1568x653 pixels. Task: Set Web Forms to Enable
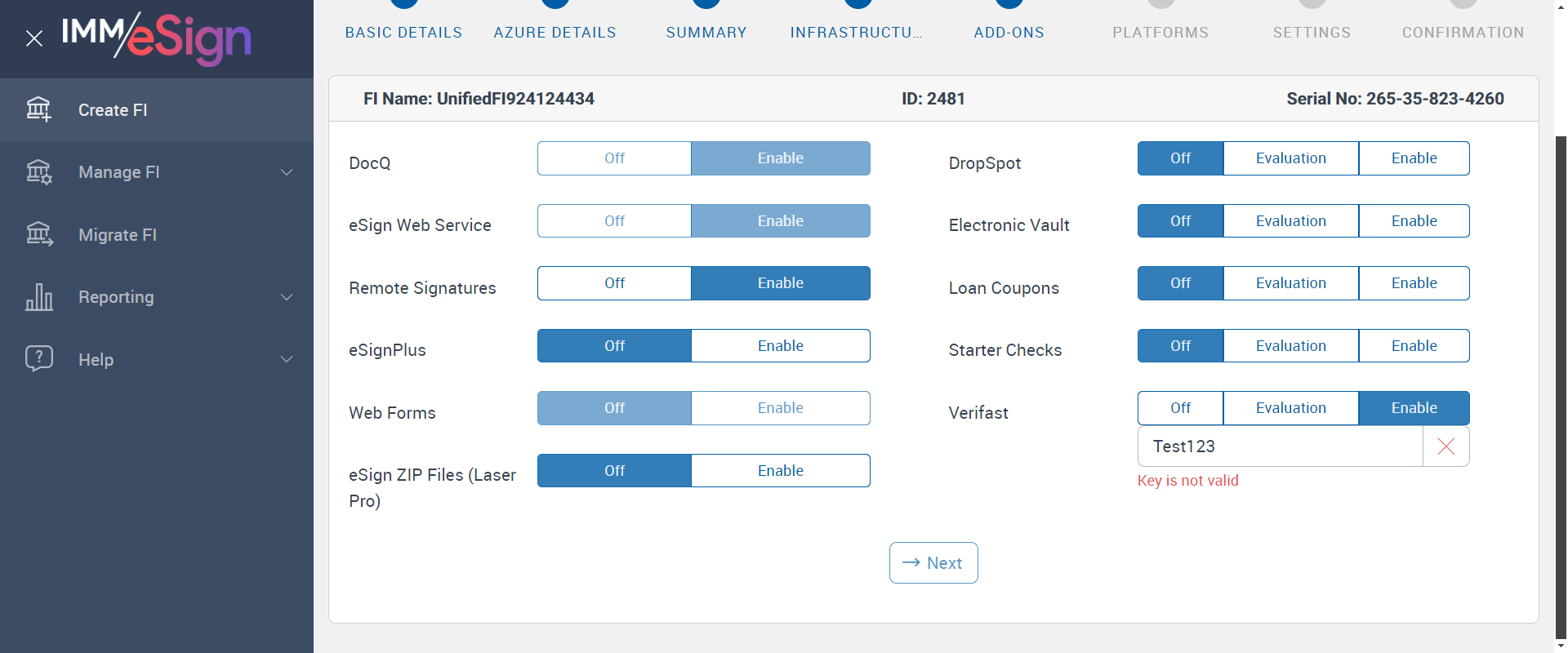781,408
